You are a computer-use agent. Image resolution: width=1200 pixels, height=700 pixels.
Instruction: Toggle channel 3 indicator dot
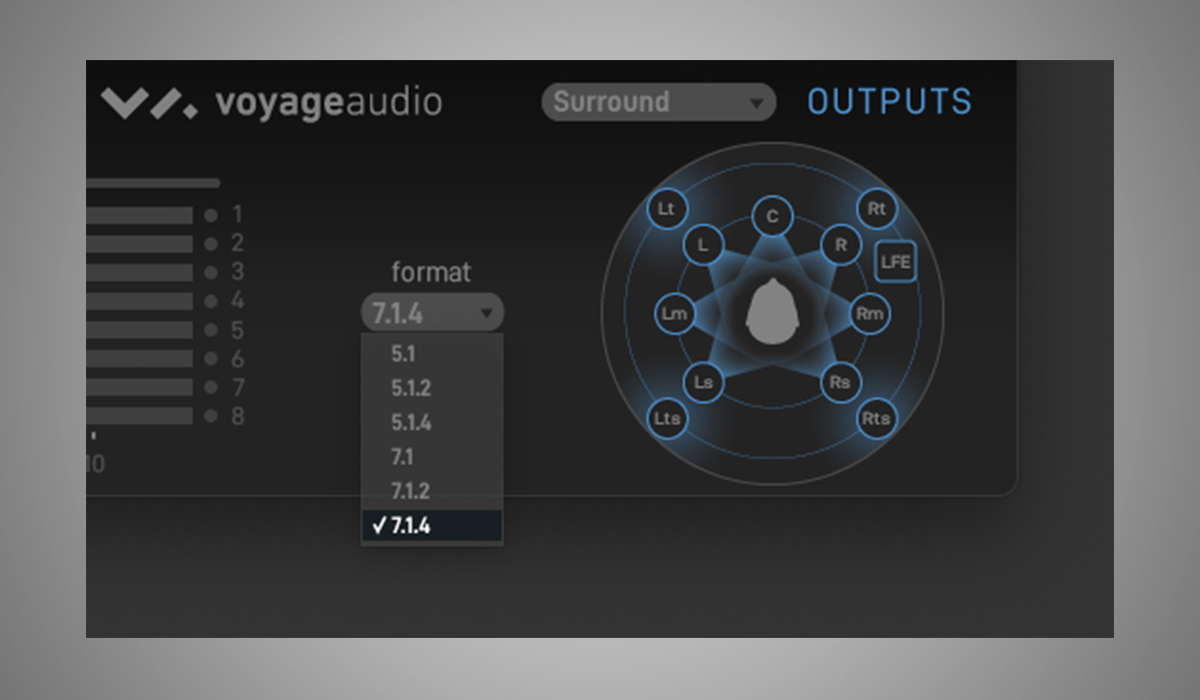tap(211, 272)
